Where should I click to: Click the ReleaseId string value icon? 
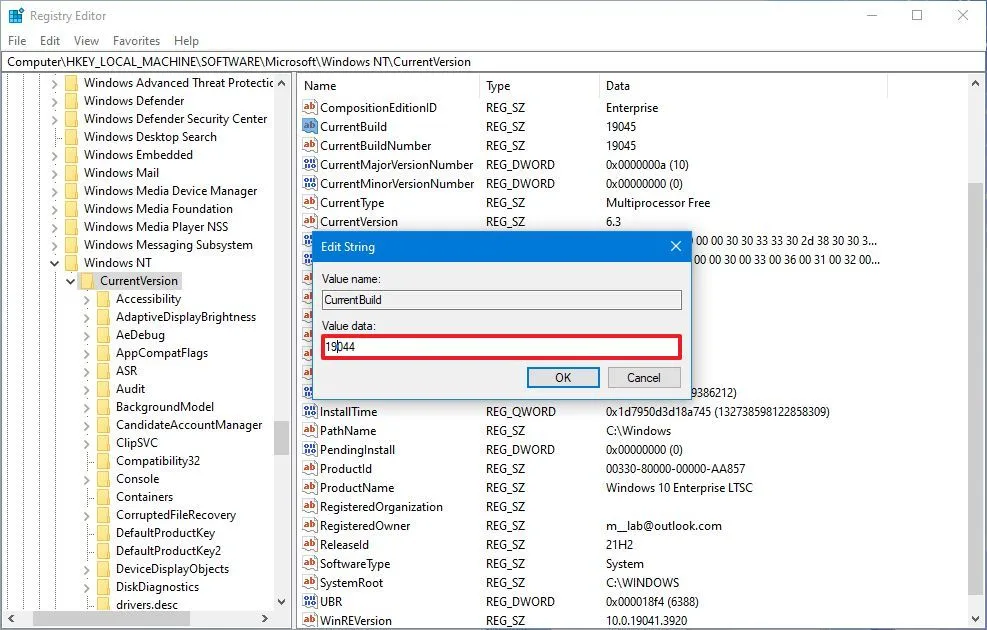pos(310,544)
